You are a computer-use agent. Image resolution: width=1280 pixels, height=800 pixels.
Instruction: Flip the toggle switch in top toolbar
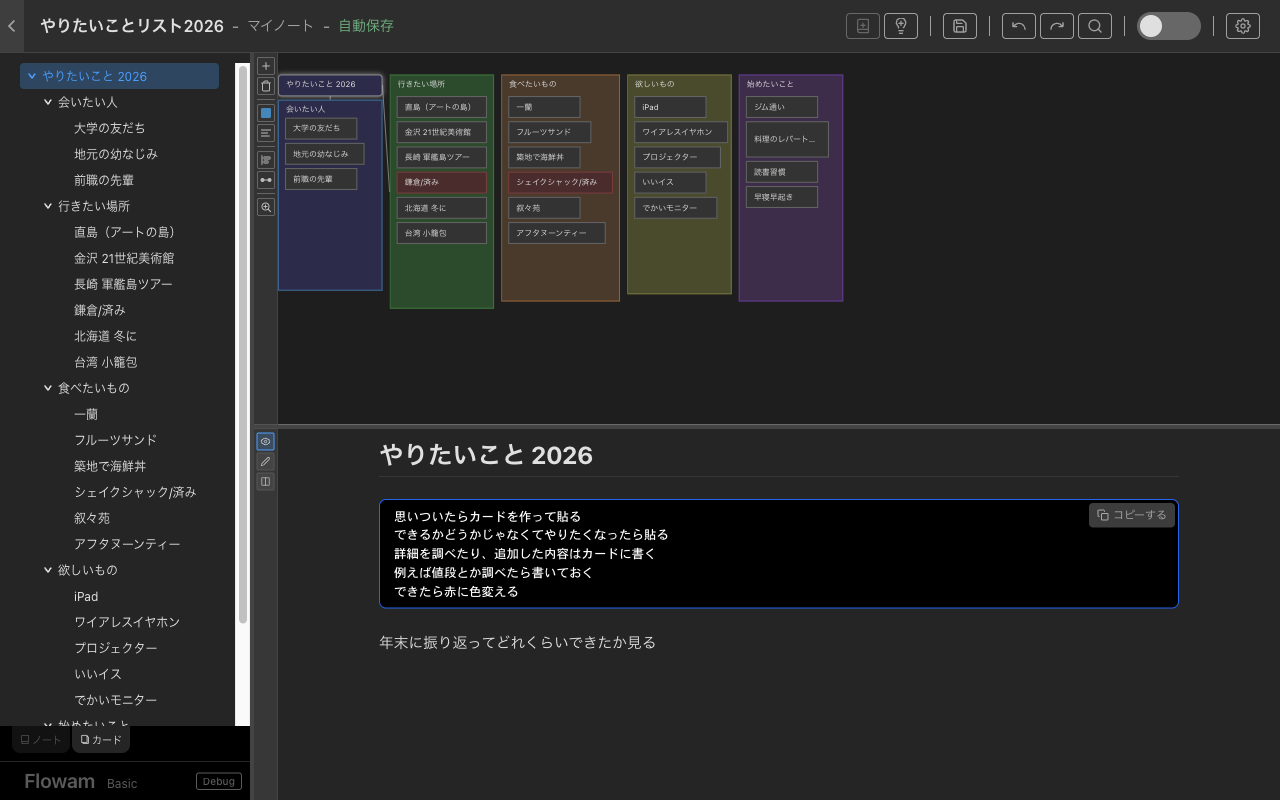pyautogui.click(x=1168, y=26)
